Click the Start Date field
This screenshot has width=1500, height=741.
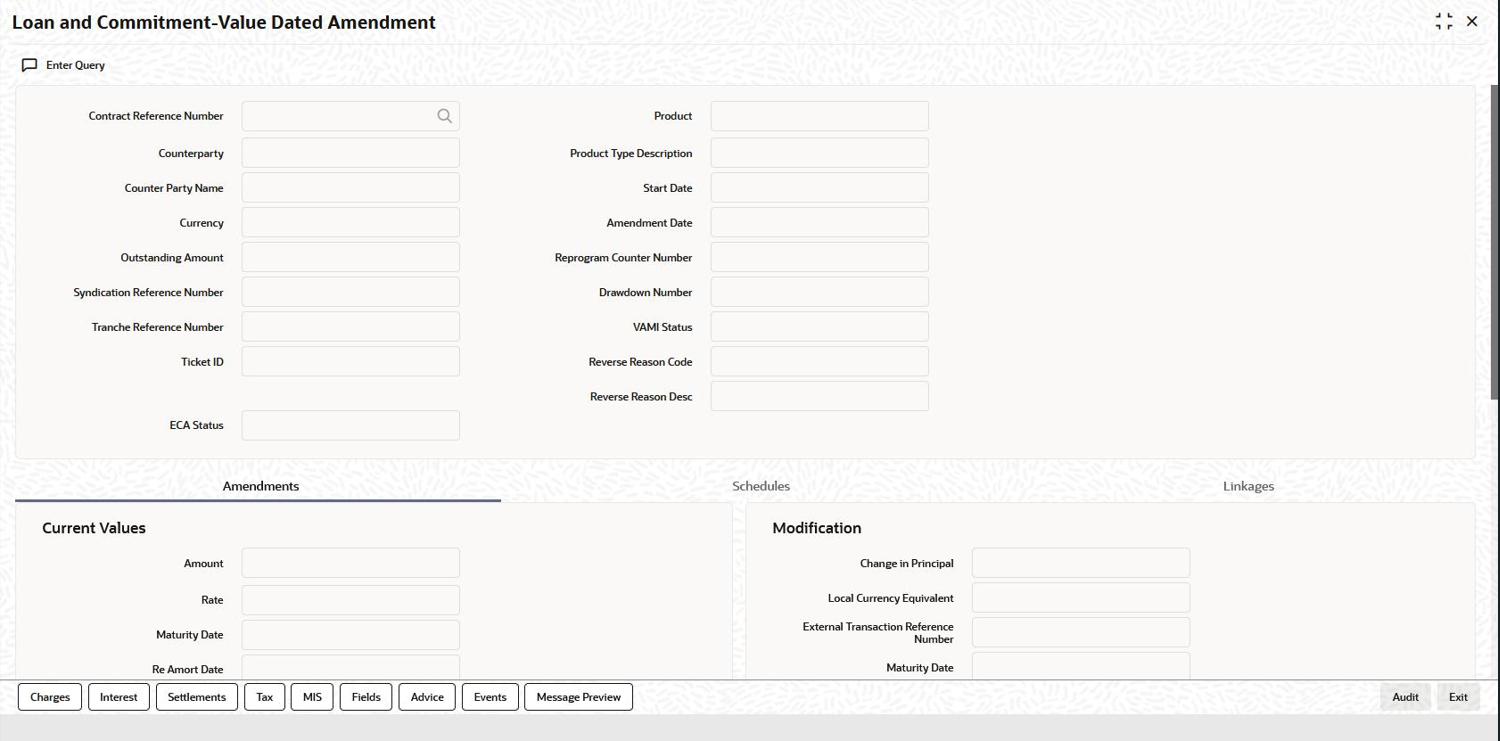click(819, 188)
